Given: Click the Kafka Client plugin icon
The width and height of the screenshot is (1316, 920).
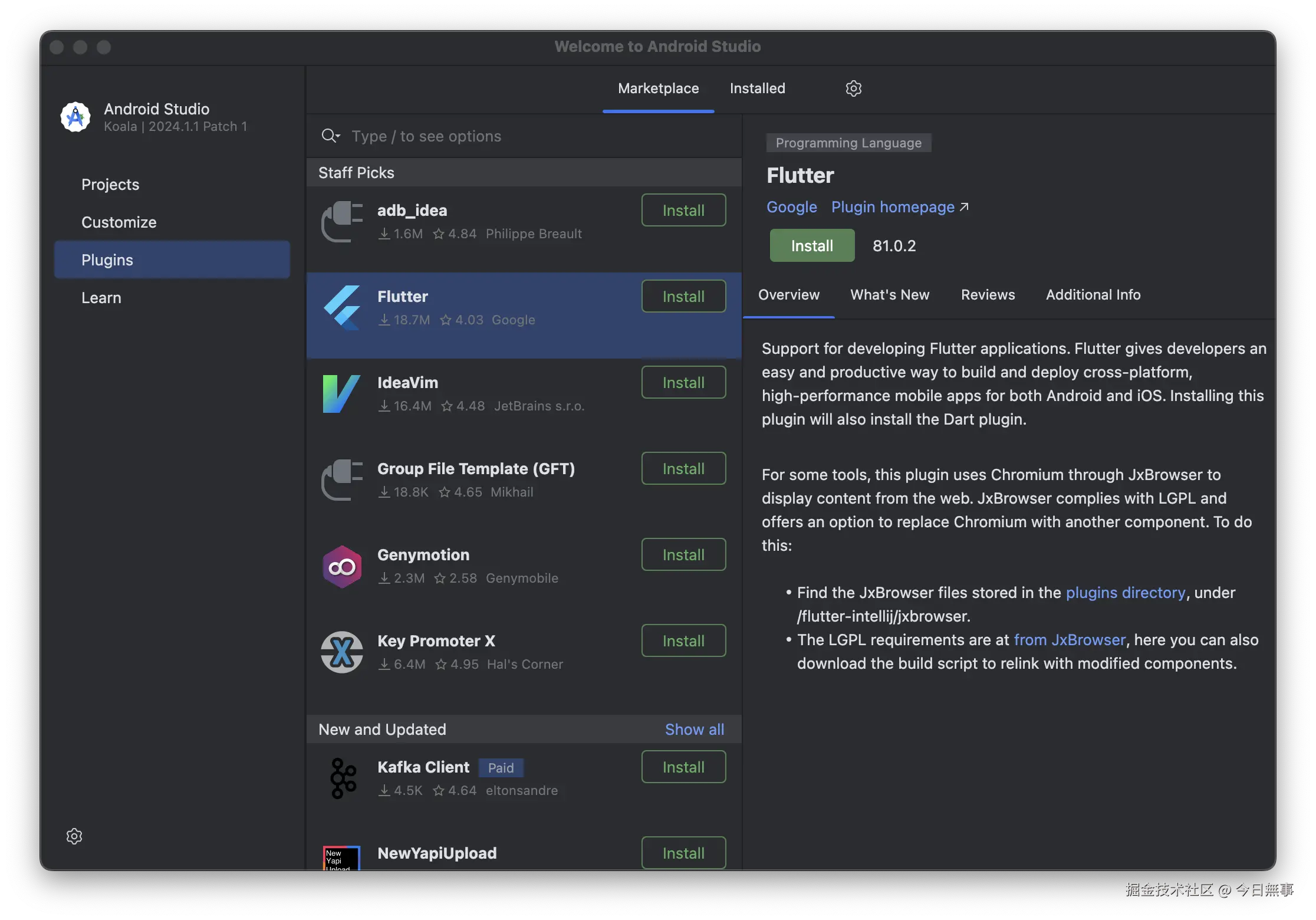Looking at the screenshot, I should click(343, 778).
